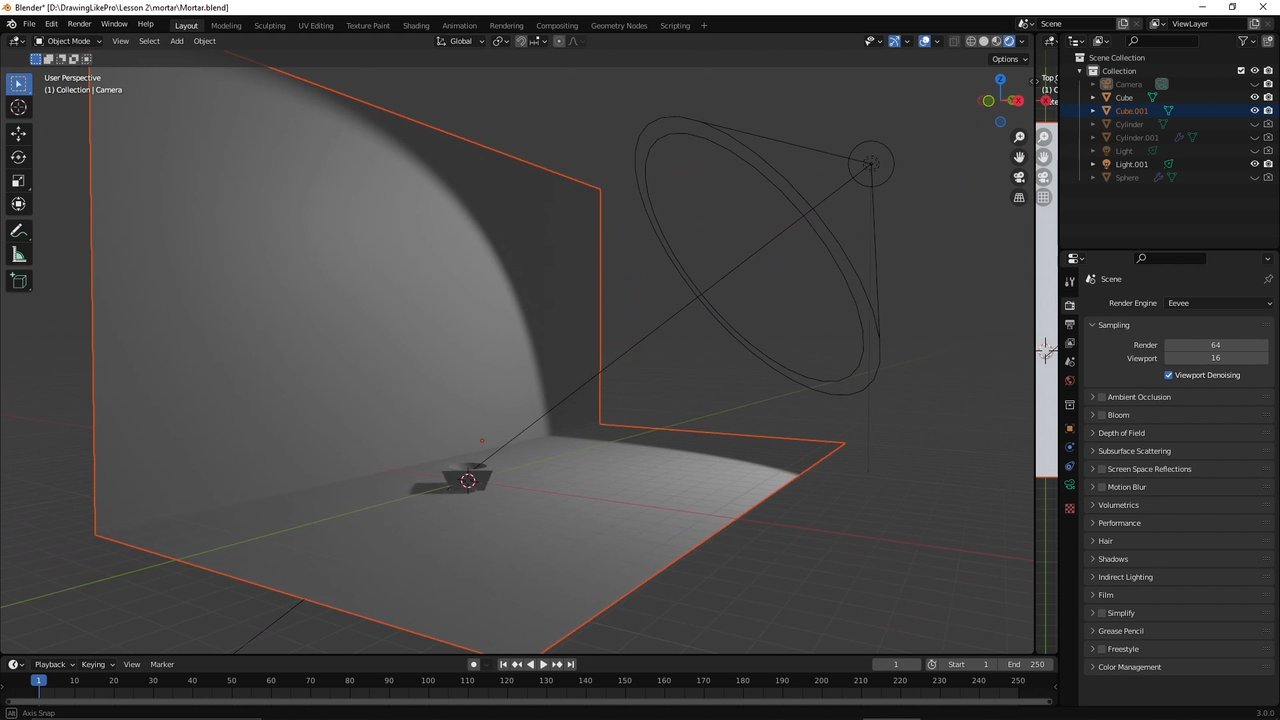Image resolution: width=1280 pixels, height=720 pixels.
Task: Hide Light.001 in viewport via eye icon
Action: [1254, 164]
